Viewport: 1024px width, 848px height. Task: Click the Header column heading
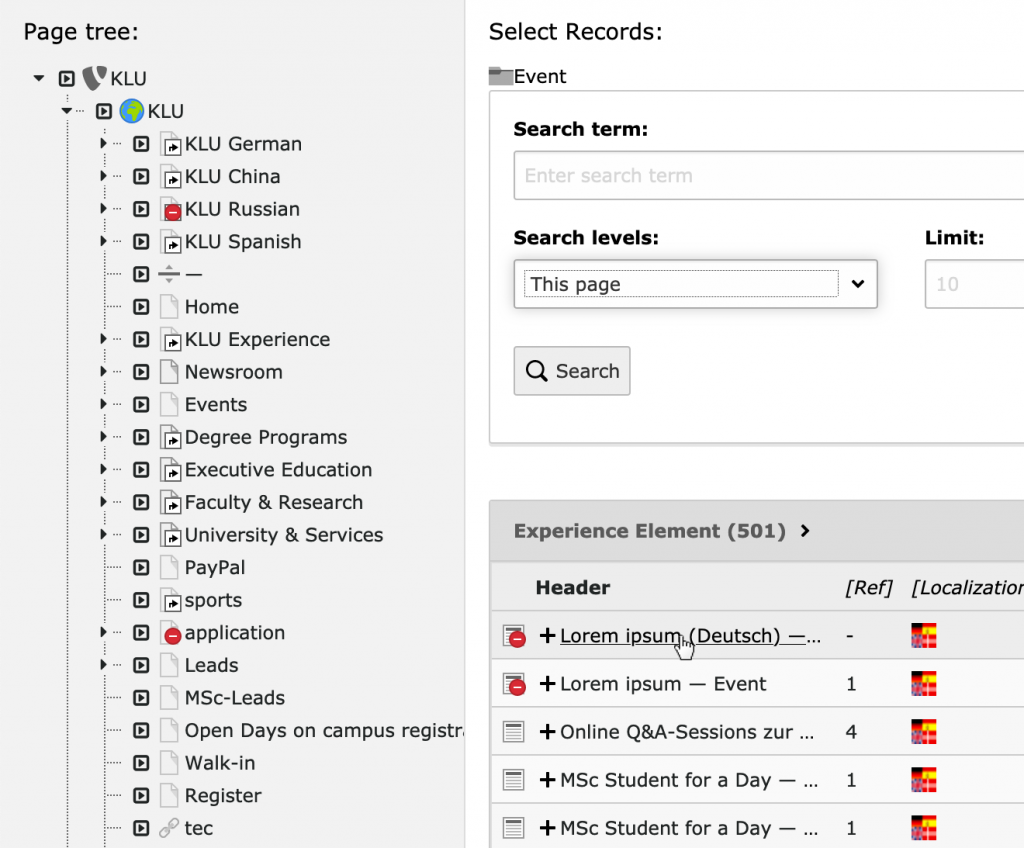pos(573,588)
